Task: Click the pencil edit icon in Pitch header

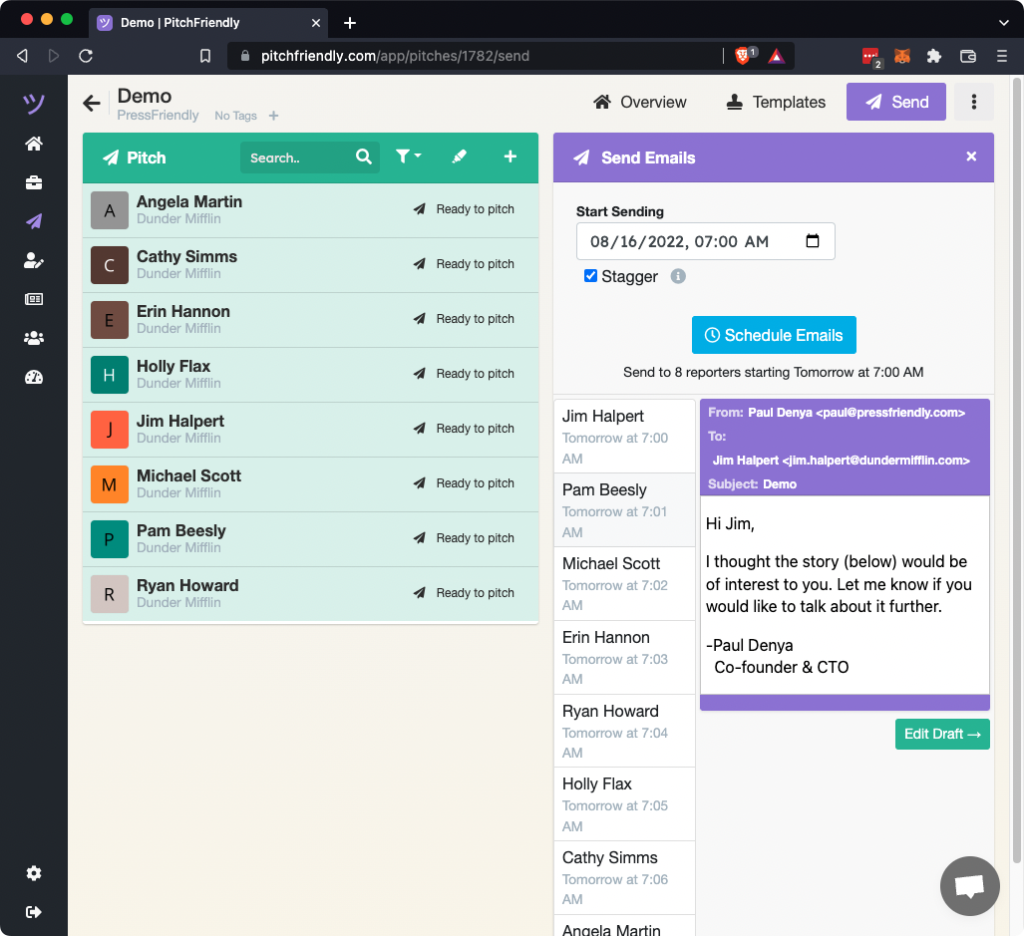Action: pyautogui.click(x=459, y=157)
